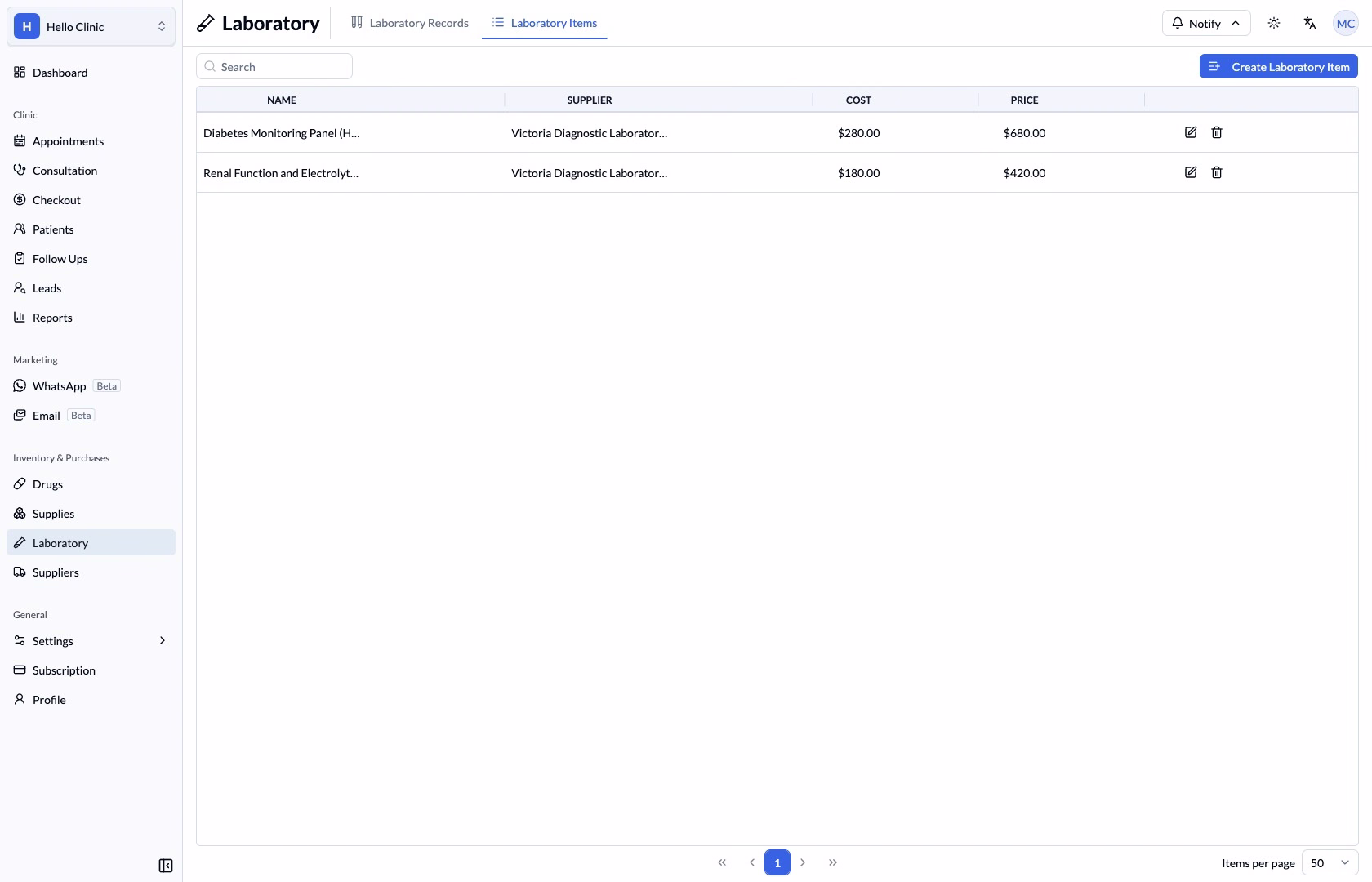
Task: Focus the Search input field
Action: [x=274, y=66]
